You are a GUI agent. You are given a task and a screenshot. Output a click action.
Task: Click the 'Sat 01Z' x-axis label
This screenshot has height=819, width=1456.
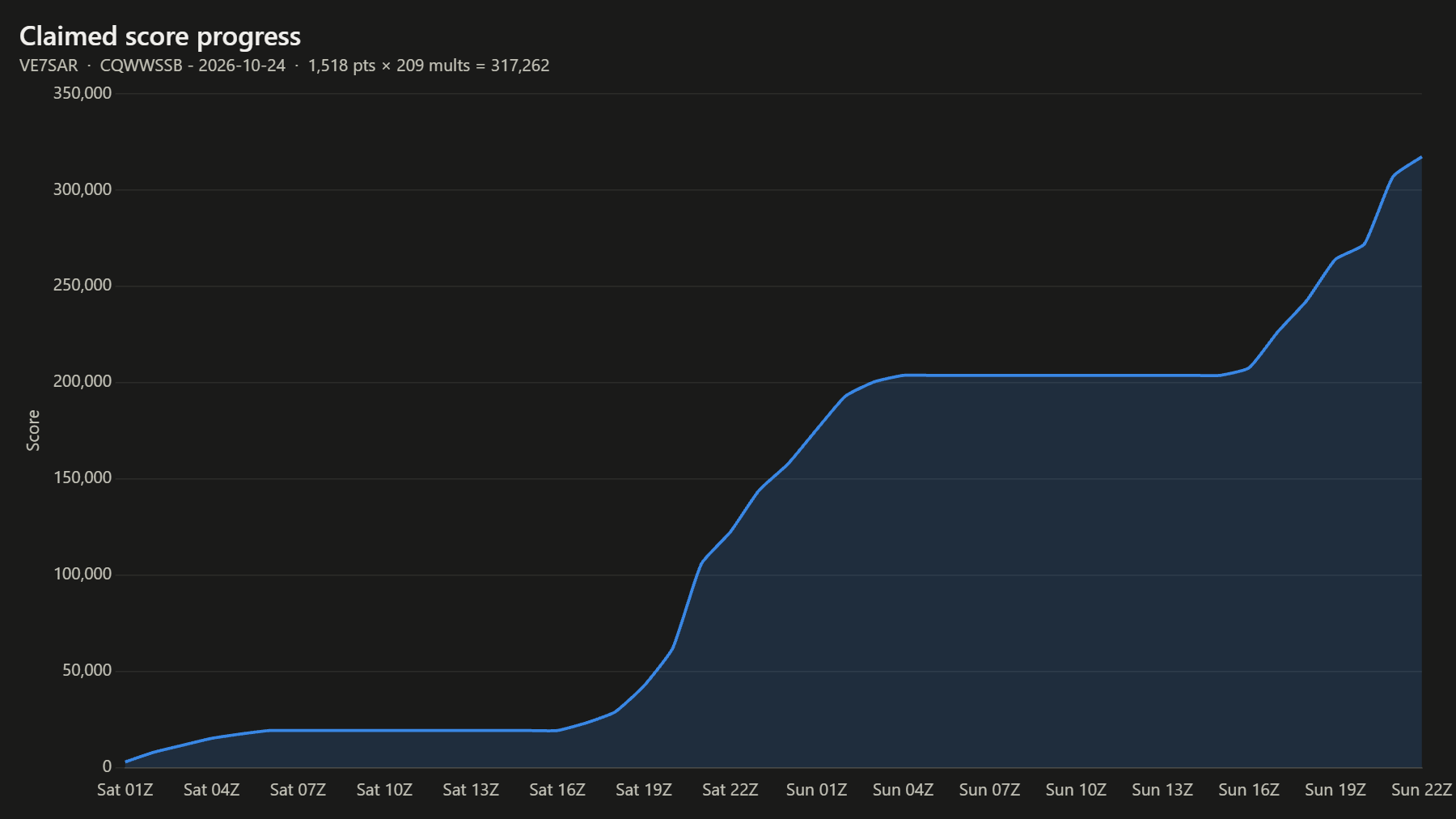pos(125,790)
